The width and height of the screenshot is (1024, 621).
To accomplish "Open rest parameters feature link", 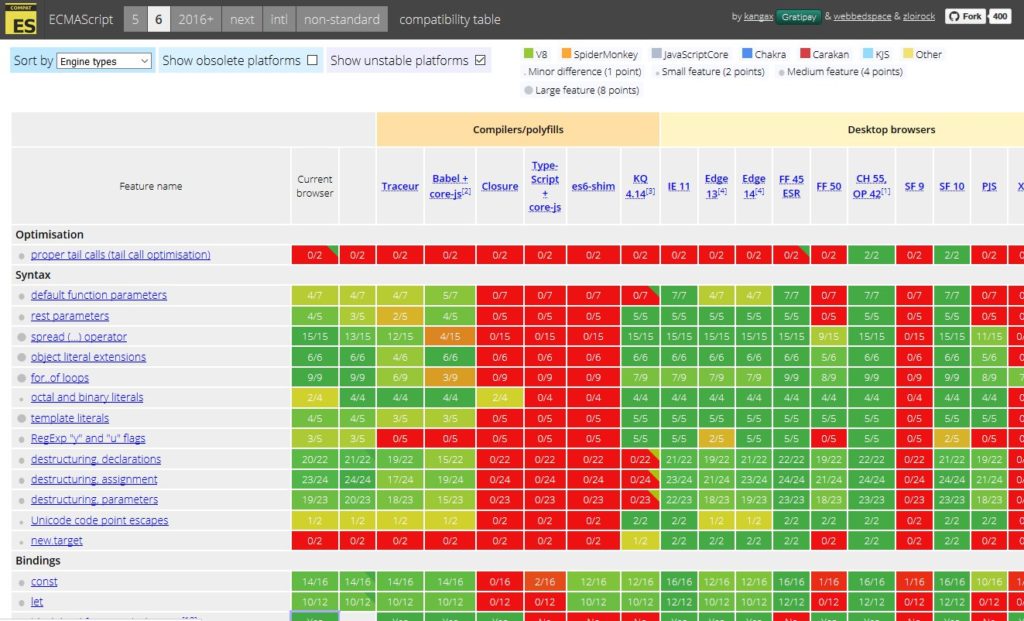I will click(70, 316).
